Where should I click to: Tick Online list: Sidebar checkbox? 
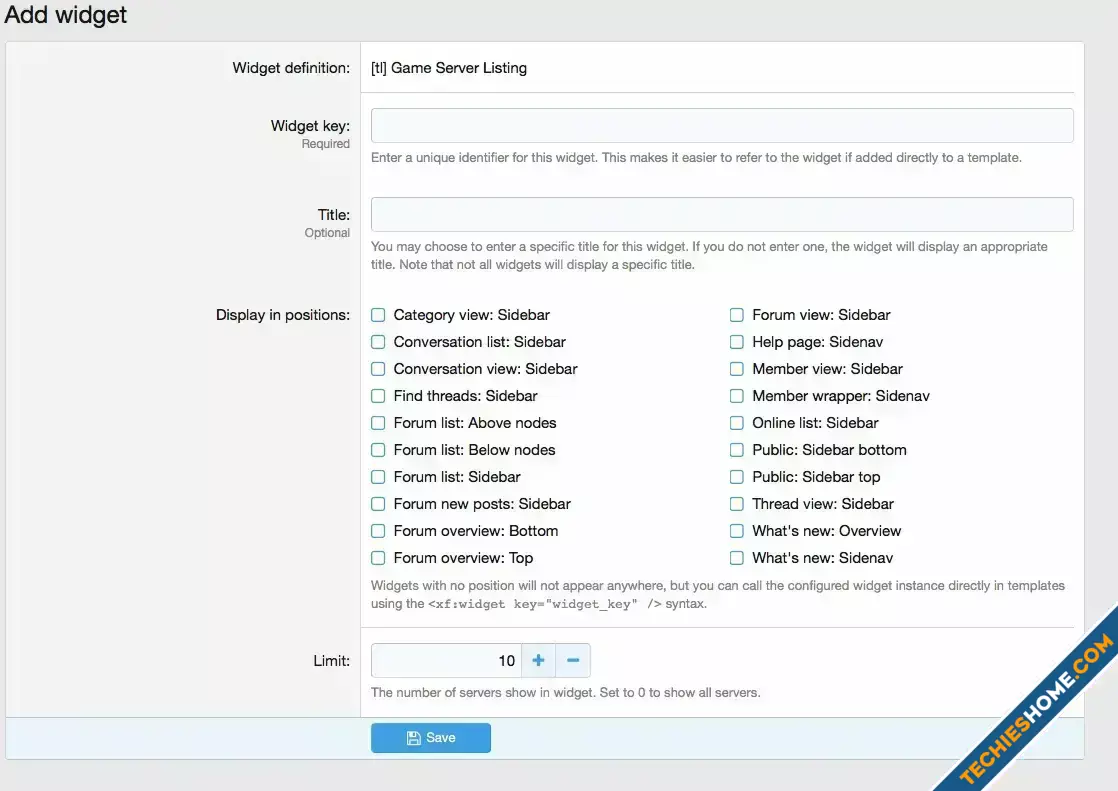click(x=737, y=423)
